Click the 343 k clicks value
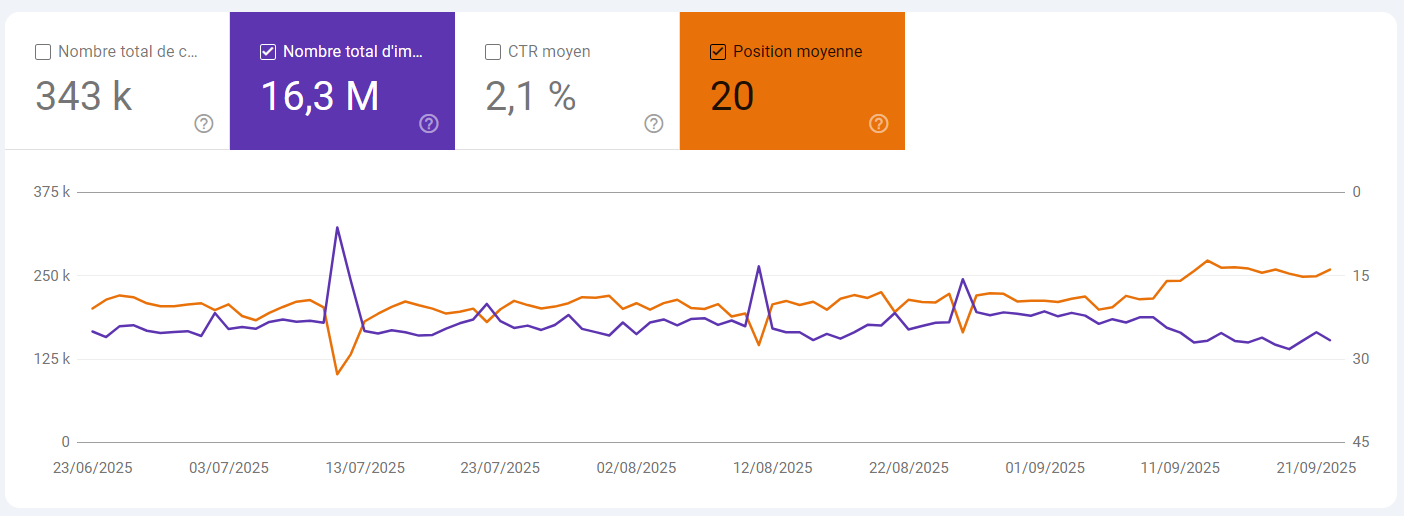This screenshot has width=1404, height=516. 84,96
